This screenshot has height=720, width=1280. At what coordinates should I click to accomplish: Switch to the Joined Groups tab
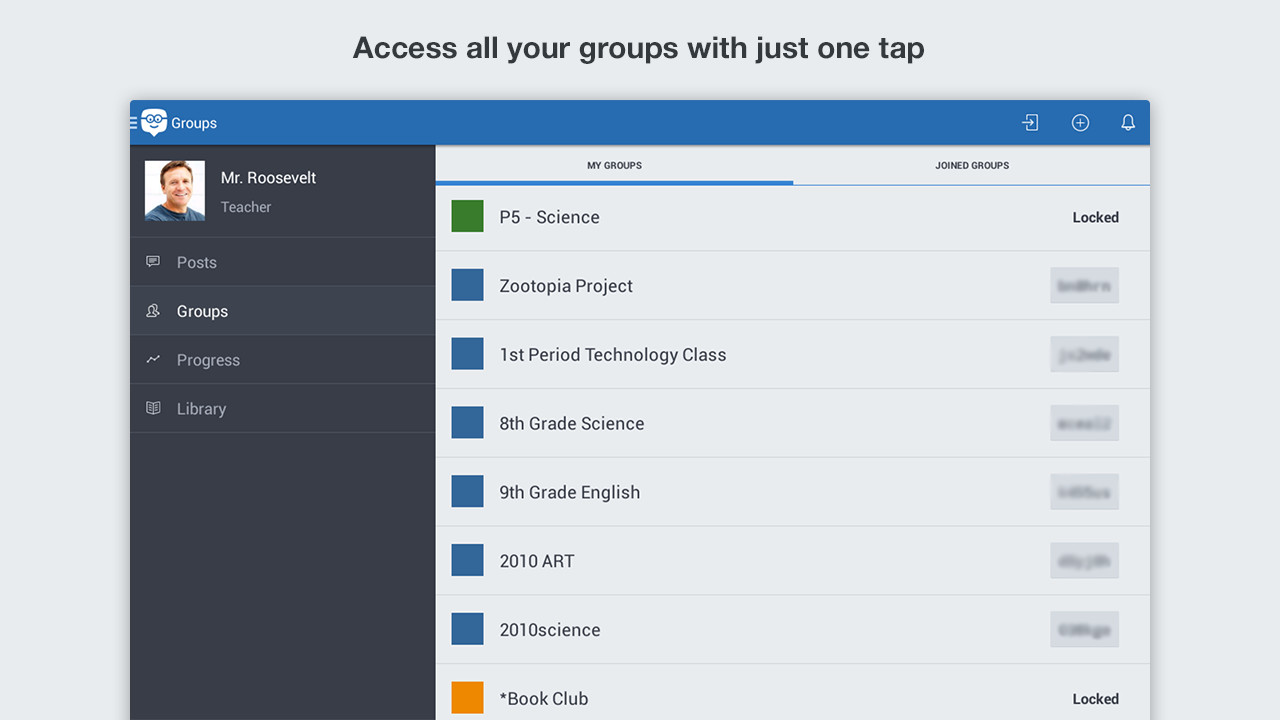(x=971, y=165)
